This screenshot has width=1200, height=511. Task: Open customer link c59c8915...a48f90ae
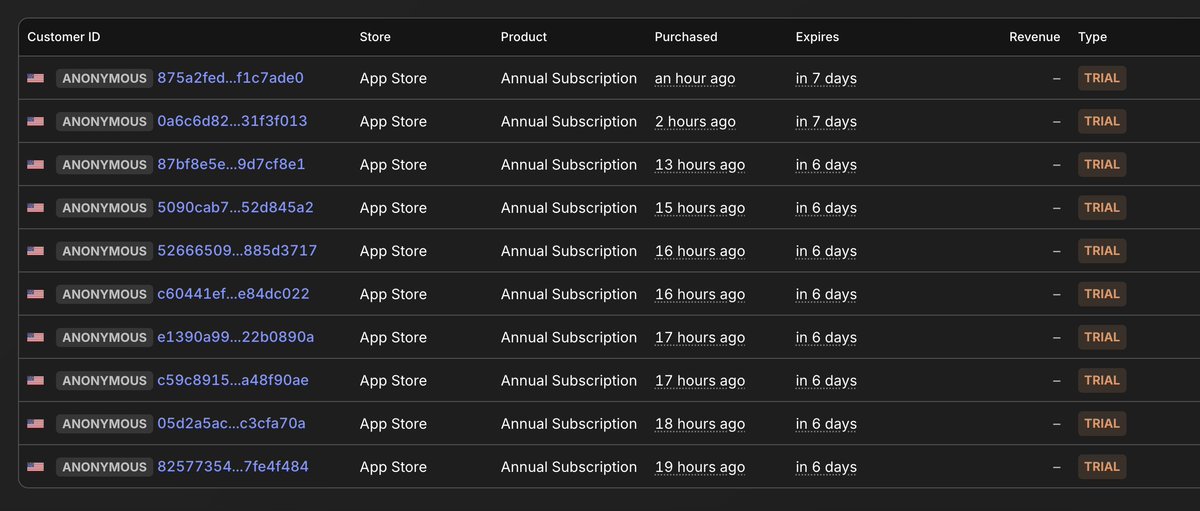[x=233, y=380]
